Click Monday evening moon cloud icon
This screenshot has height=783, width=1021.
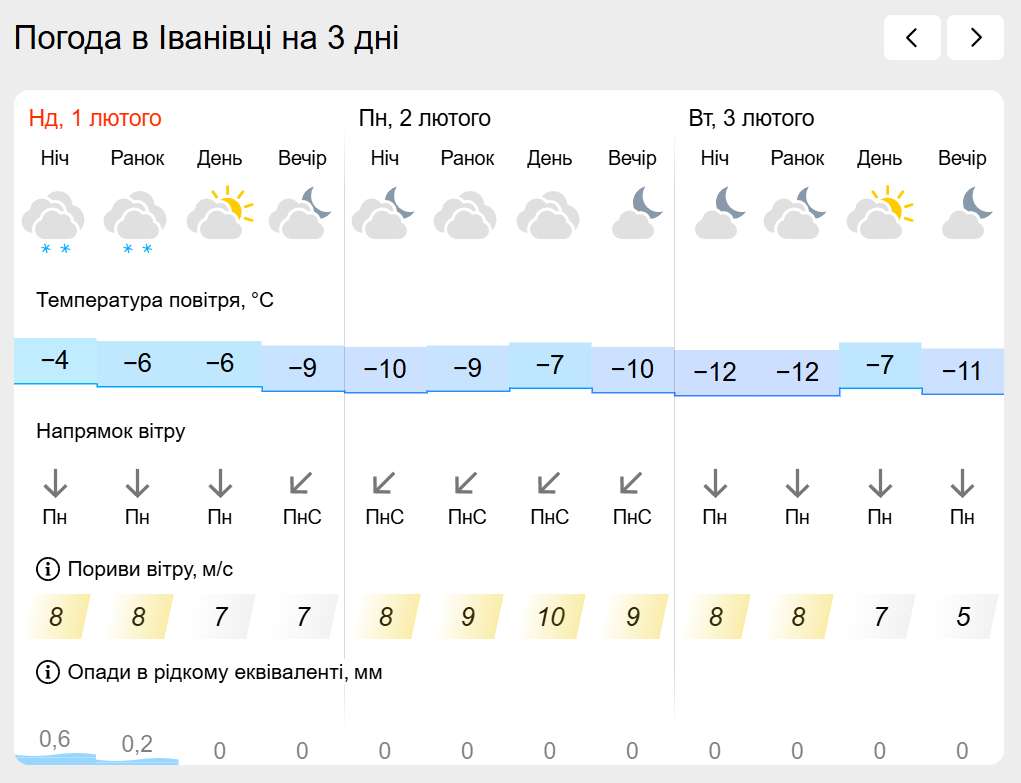[632, 213]
